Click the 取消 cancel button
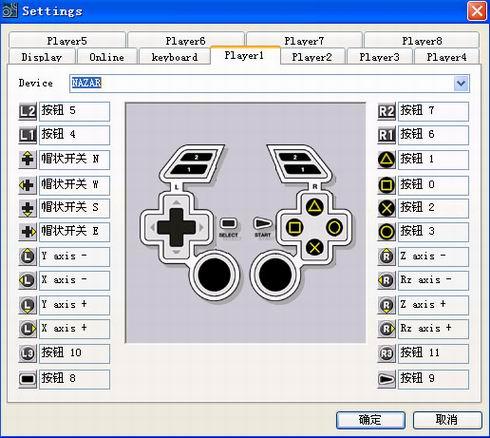490x438 pixels. click(447, 420)
